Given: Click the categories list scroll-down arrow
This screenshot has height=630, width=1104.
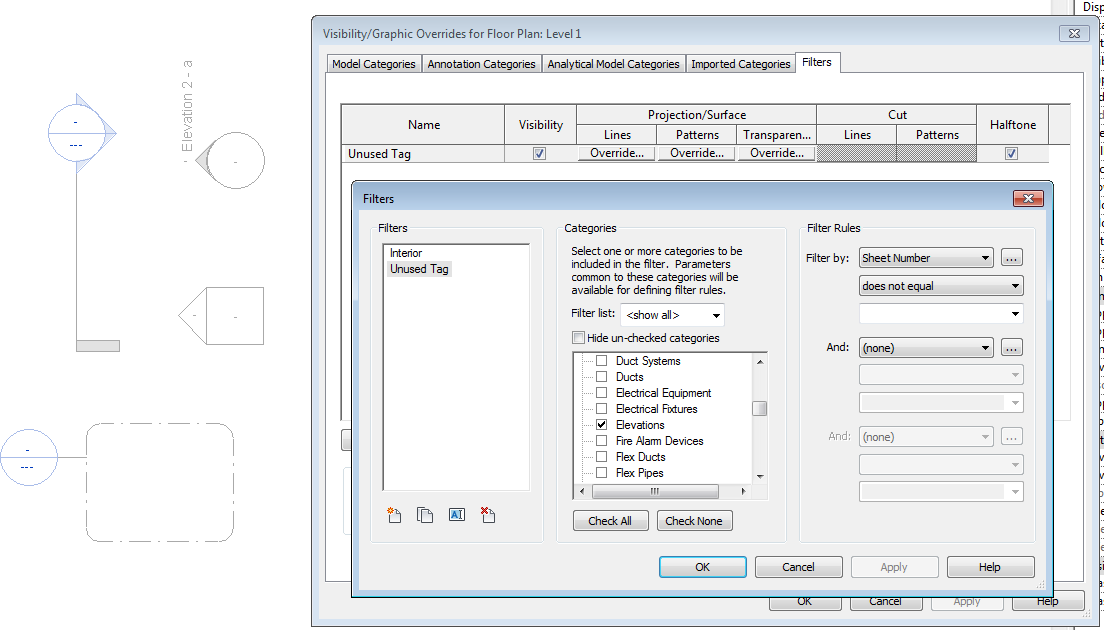Looking at the screenshot, I should click(760, 477).
